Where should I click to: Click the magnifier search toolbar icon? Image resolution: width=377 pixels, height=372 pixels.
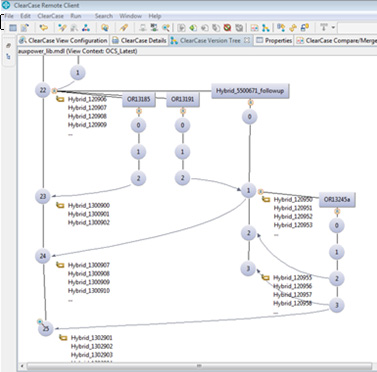click(x=166, y=28)
